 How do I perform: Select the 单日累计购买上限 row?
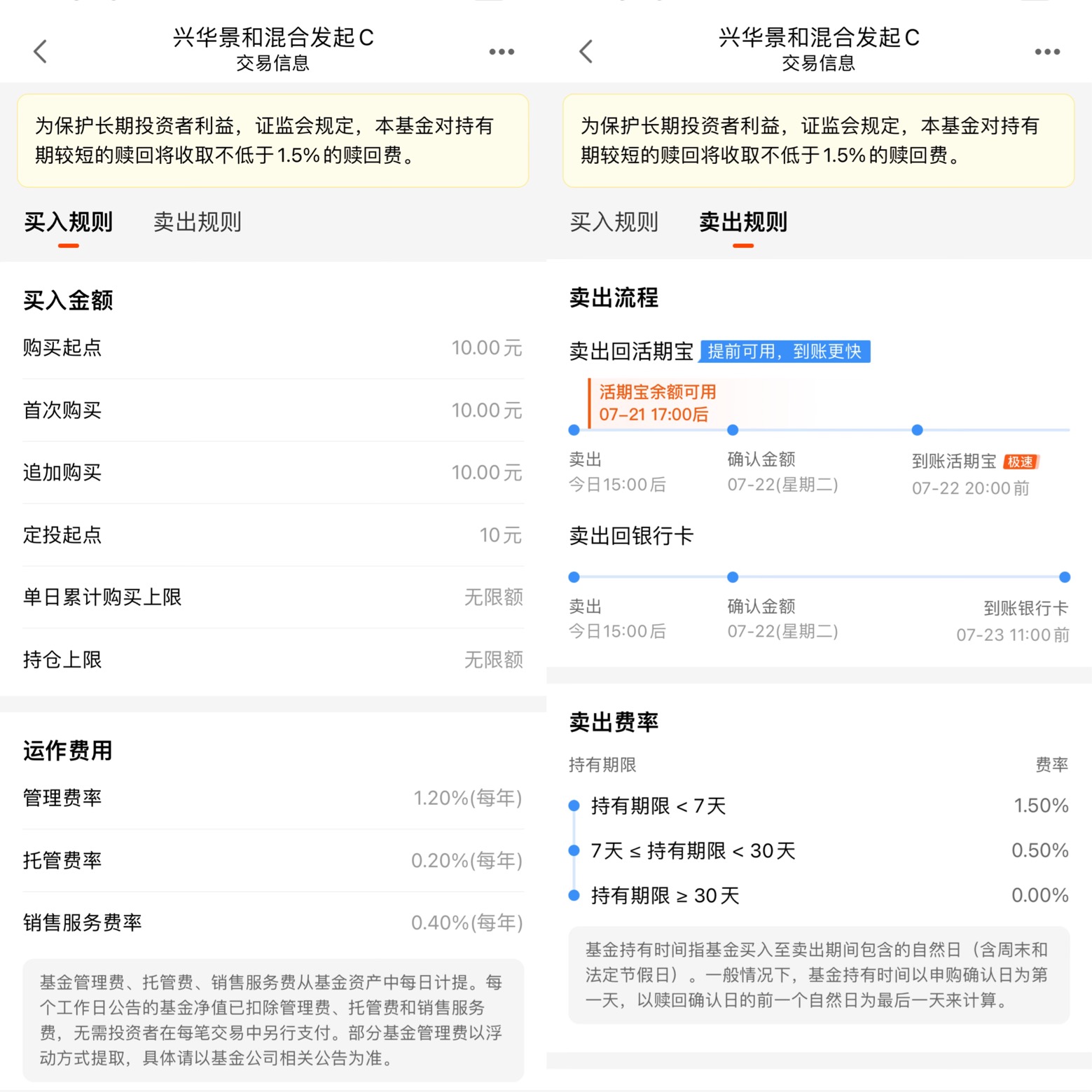coord(273,597)
